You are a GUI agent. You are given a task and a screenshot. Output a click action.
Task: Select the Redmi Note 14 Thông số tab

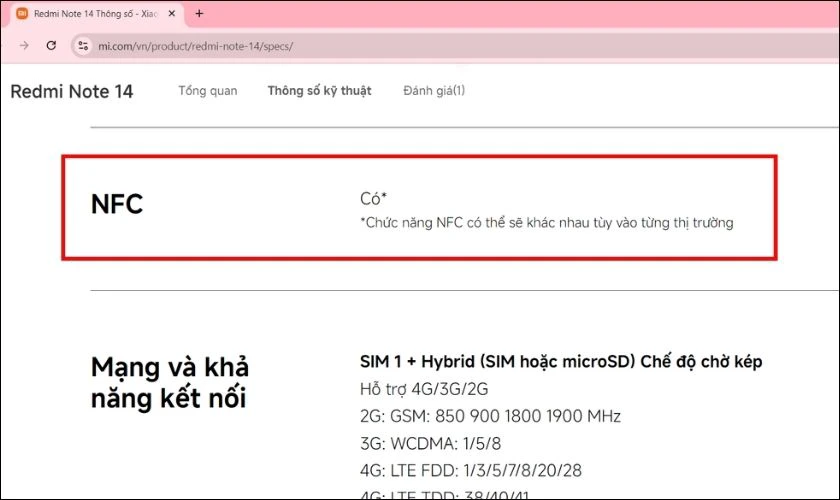coord(96,14)
